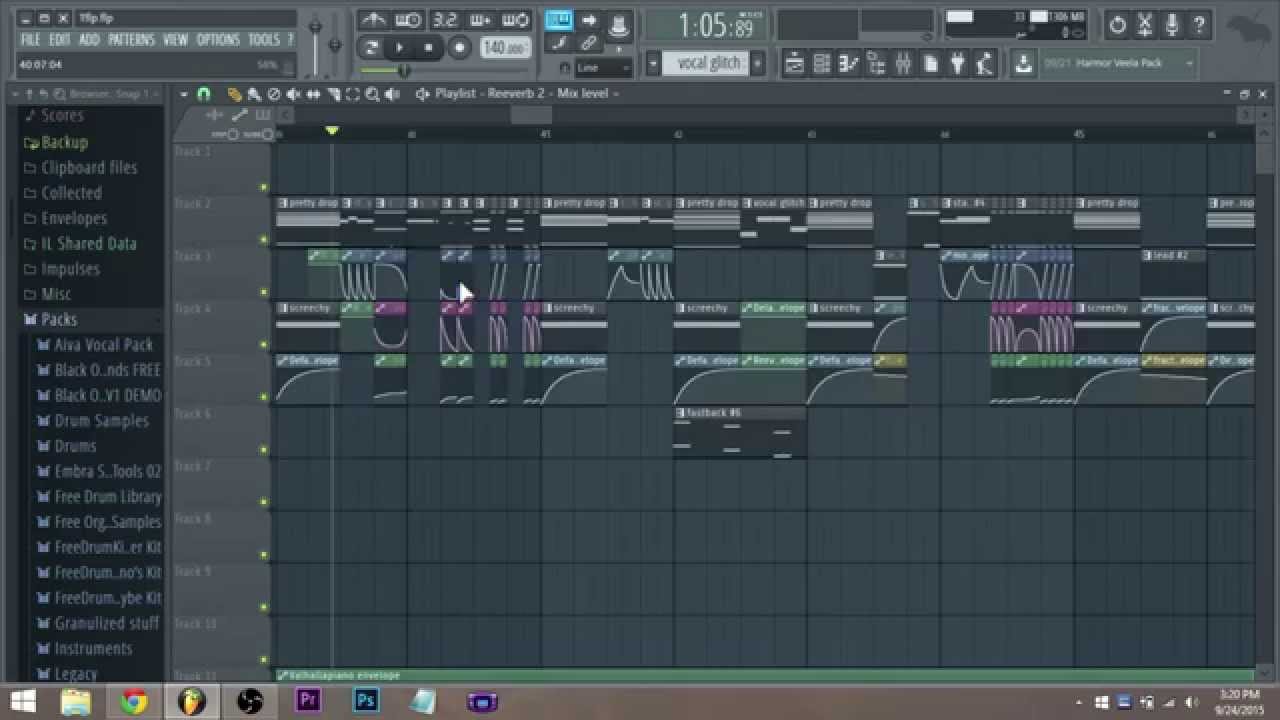Open the ADD menu
This screenshot has width=1280, height=720.
[89, 40]
